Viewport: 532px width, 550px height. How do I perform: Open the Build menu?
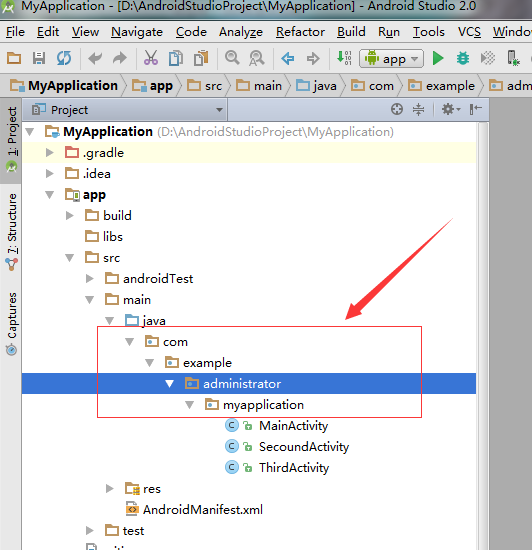click(351, 32)
